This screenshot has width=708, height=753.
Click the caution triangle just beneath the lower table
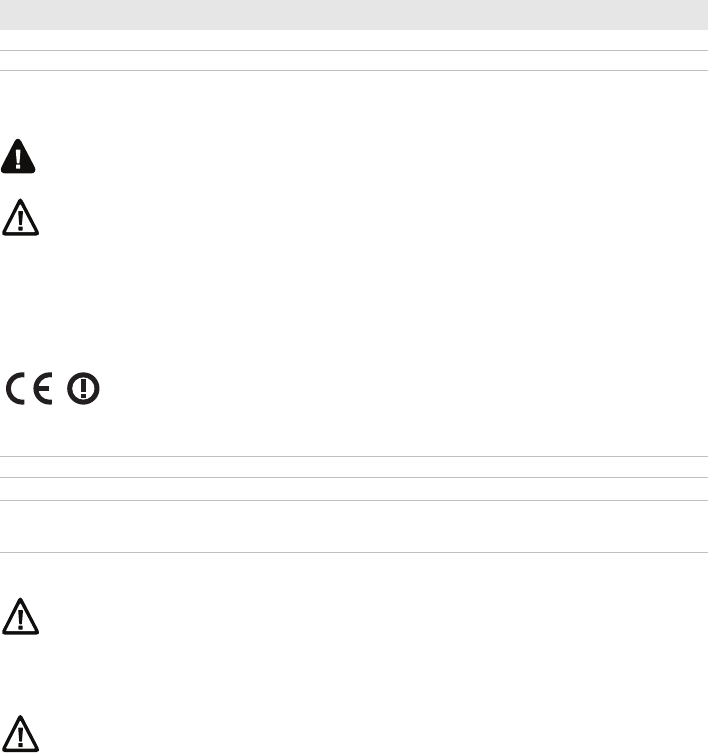(x=20, y=616)
